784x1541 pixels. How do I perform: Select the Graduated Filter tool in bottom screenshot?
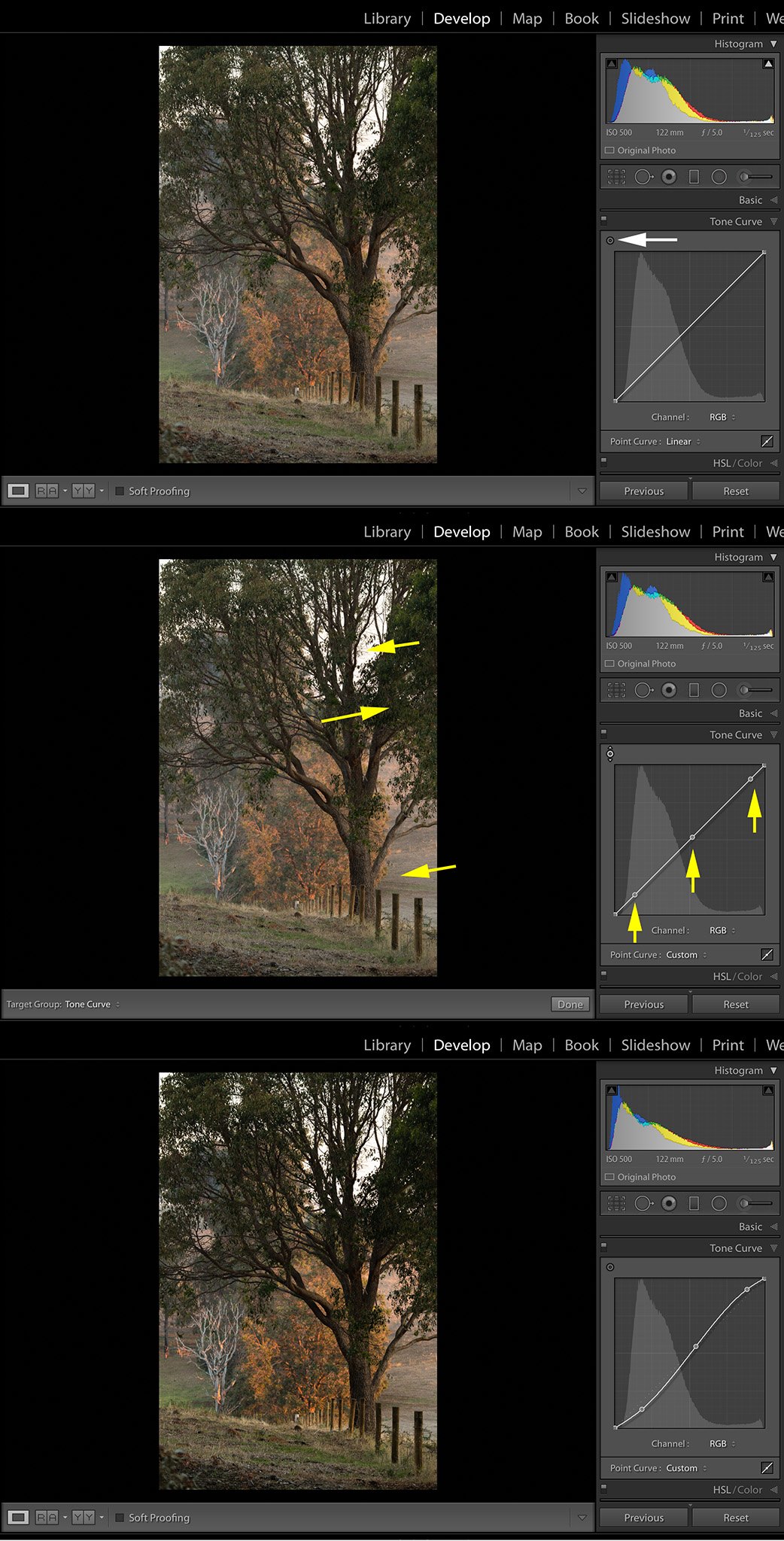pos(694,1203)
